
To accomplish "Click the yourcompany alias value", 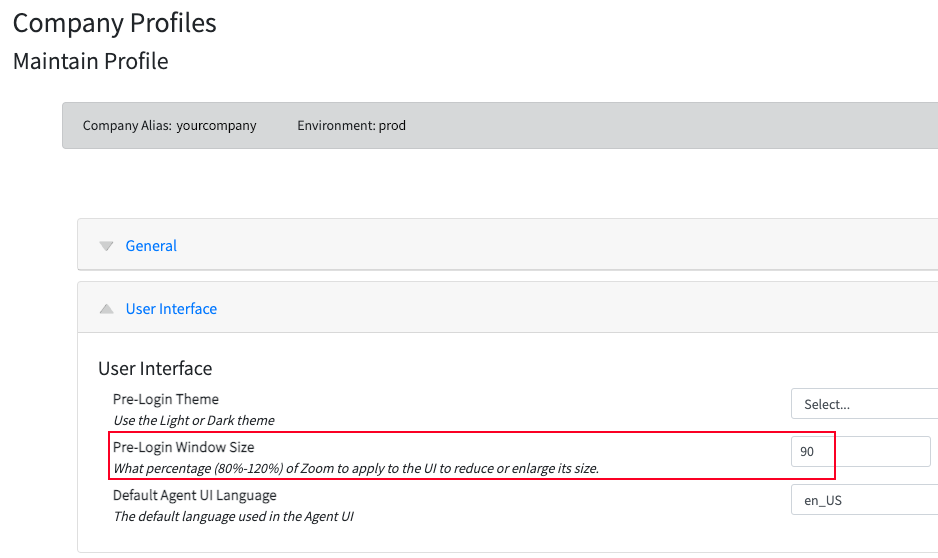I will tap(216, 126).
